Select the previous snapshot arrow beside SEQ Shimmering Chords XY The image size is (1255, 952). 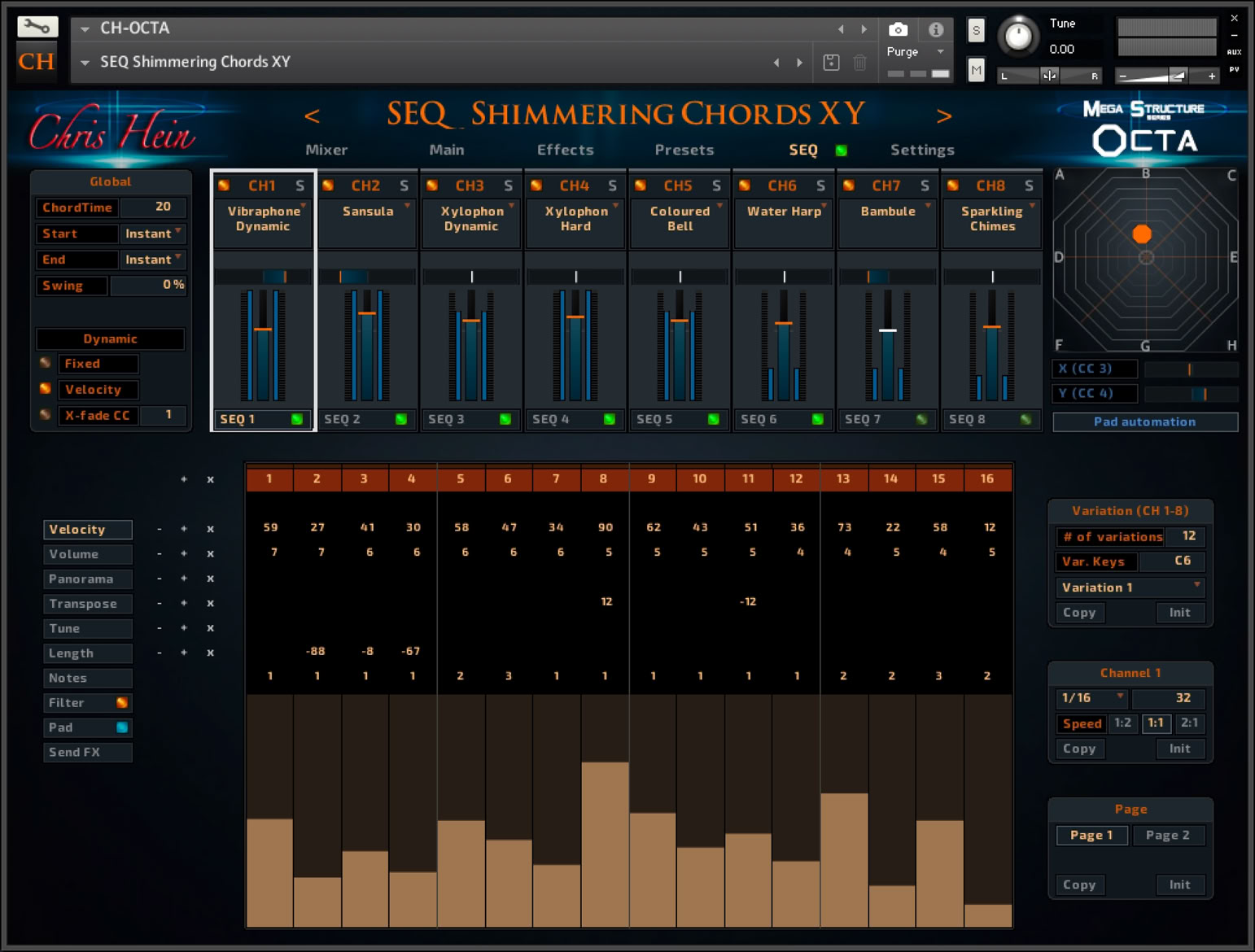click(776, 63)
